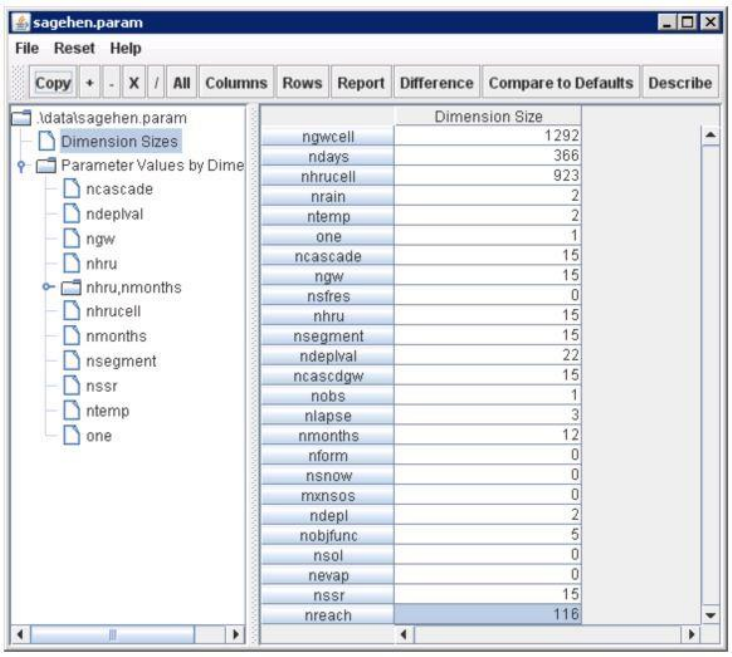Select the nssr tree item
The image size is (732, 657).
[x=102, y=386]
